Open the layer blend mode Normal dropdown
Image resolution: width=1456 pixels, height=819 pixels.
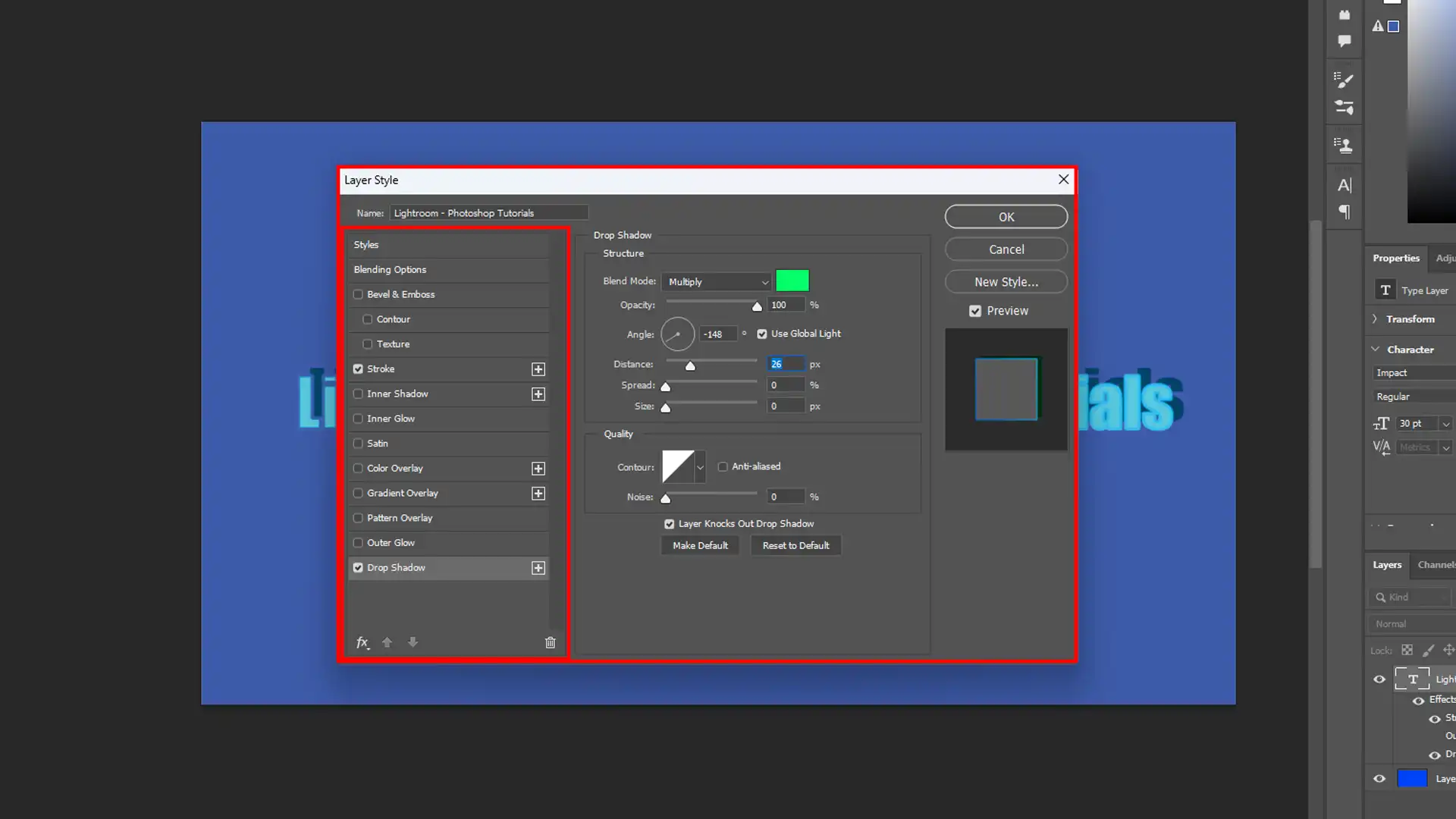coord(1412,624)
